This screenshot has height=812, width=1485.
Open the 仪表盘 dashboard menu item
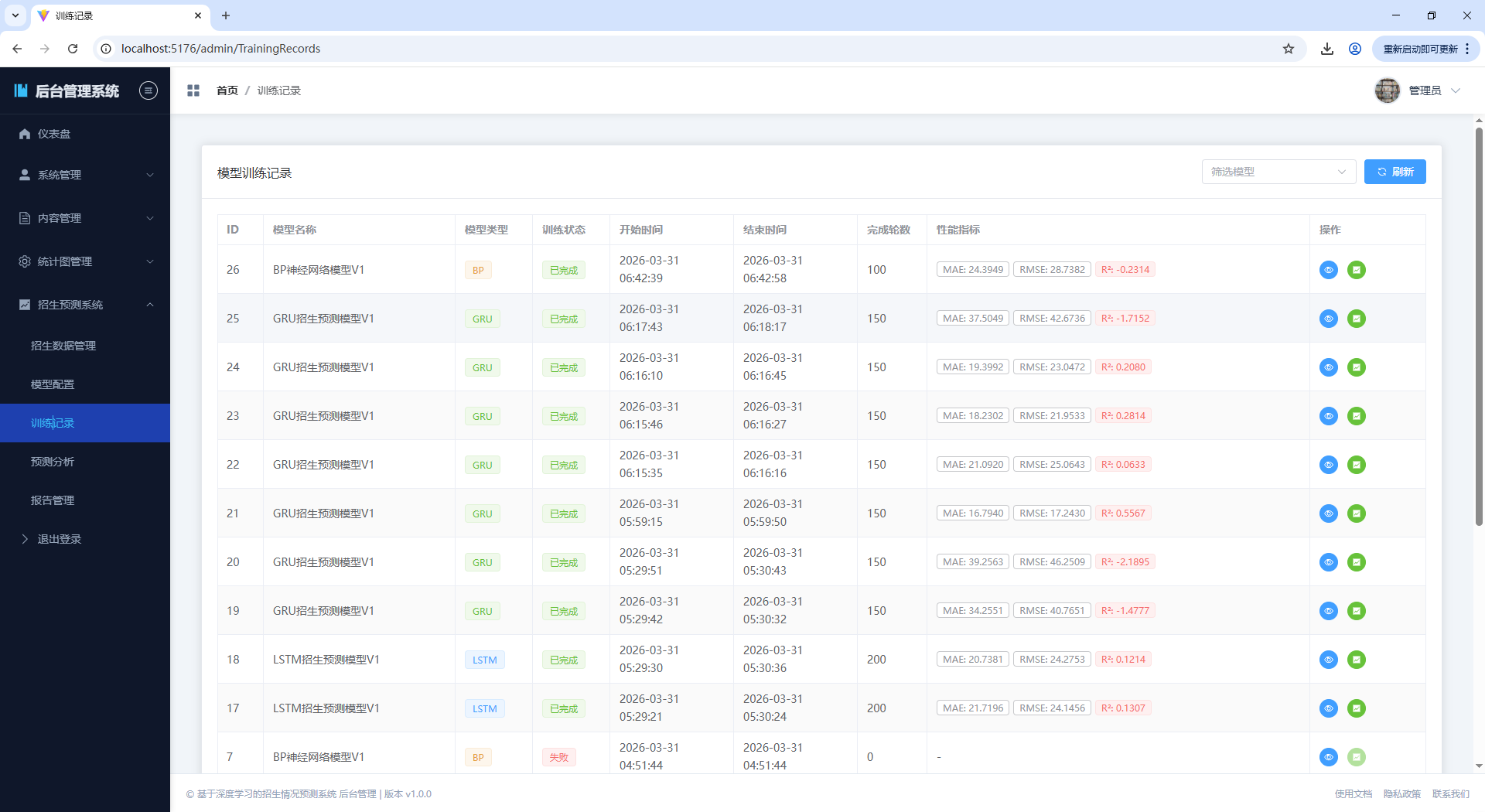click(85, 134)
